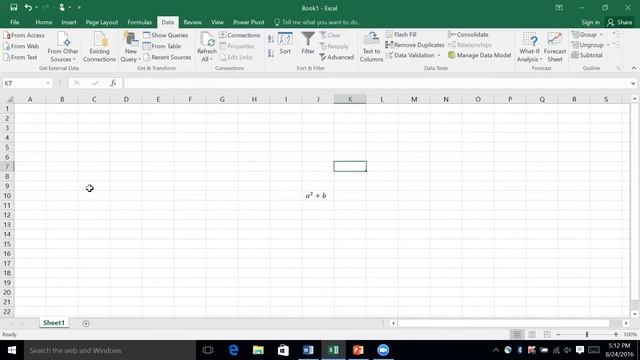Import data From Web
Screen dimensions: 640x360
point(21,46)
